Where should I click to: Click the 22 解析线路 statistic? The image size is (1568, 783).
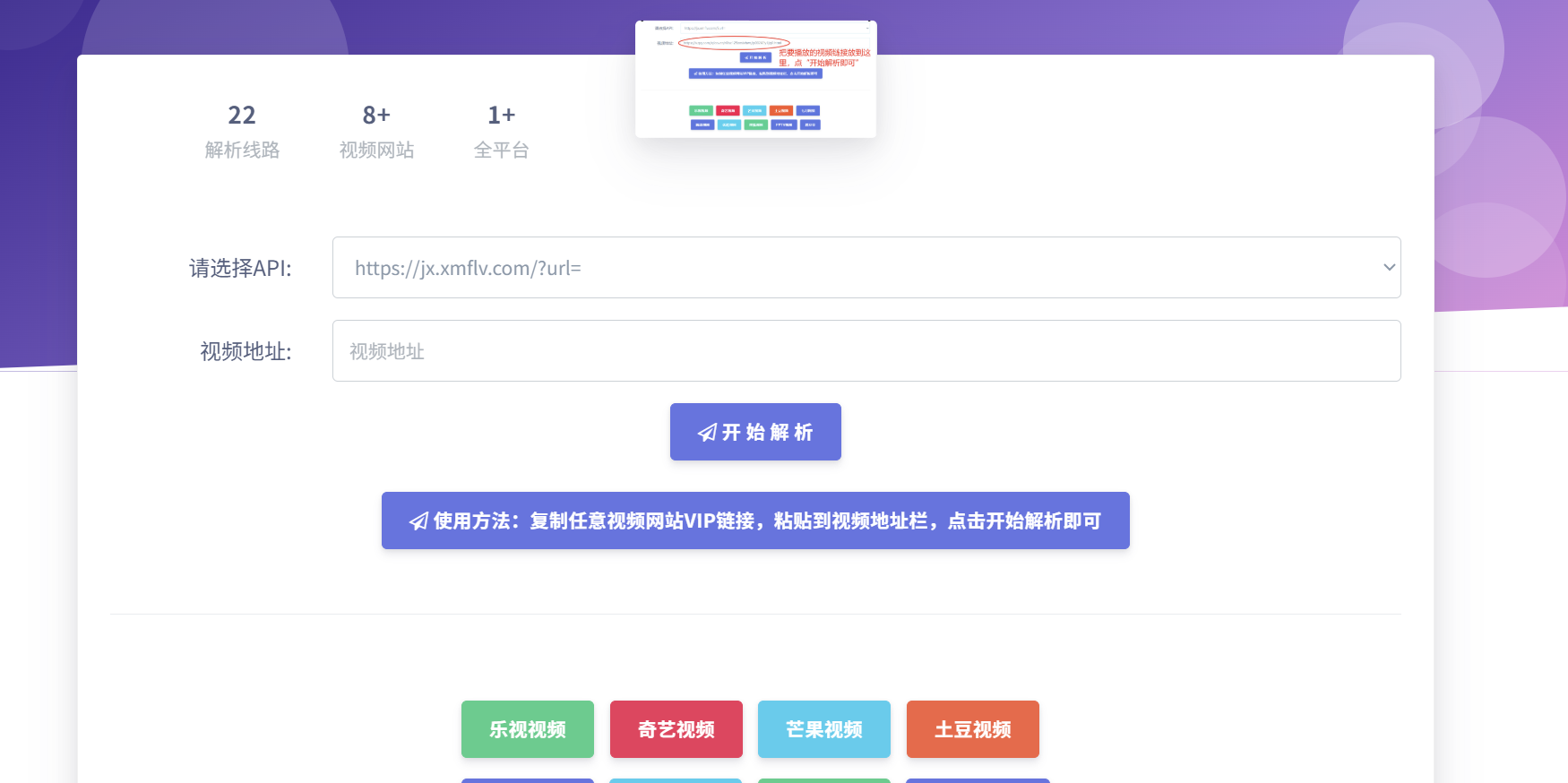[x=242, y=132]
